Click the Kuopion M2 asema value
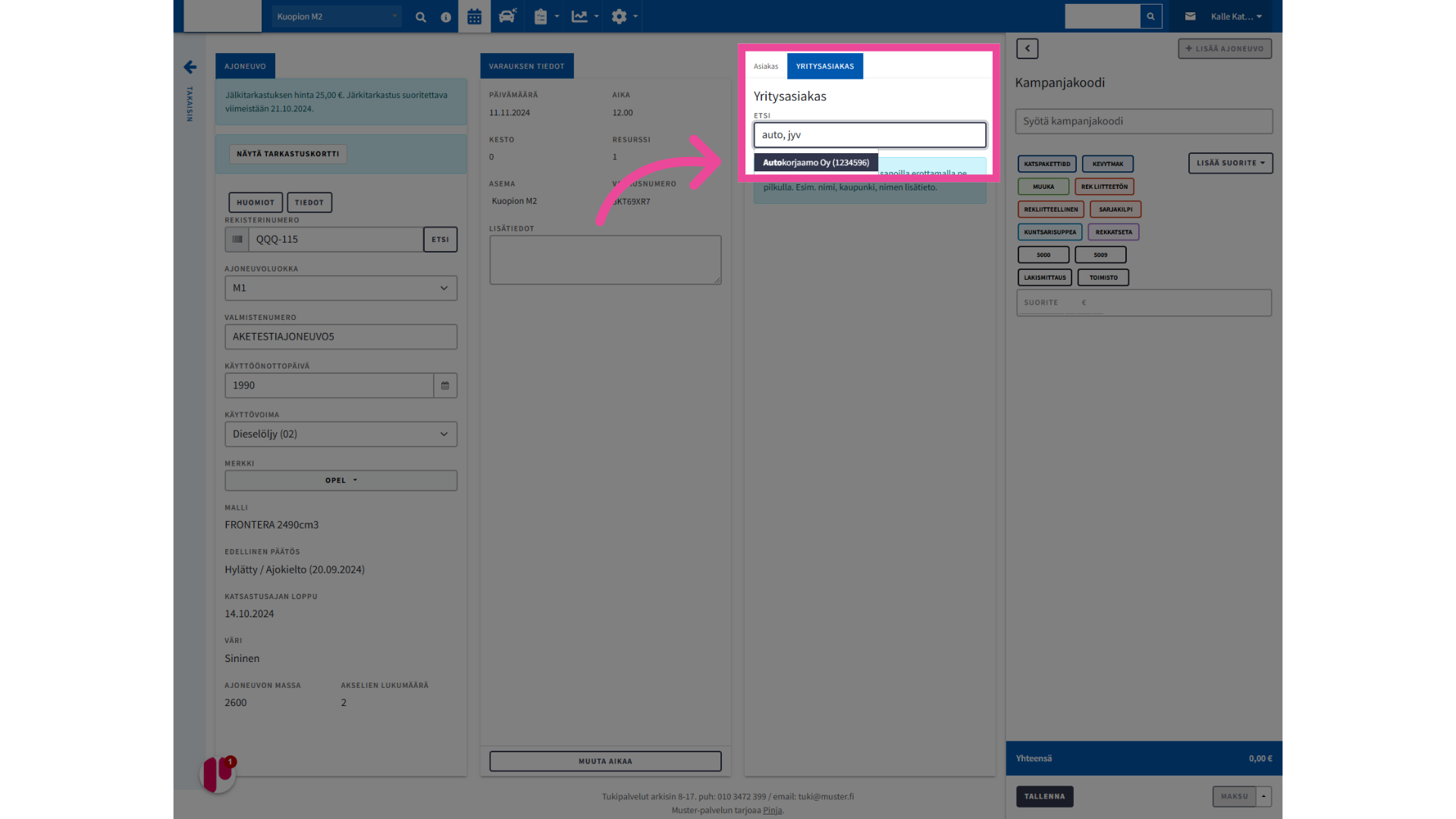 tap(514, 201)
